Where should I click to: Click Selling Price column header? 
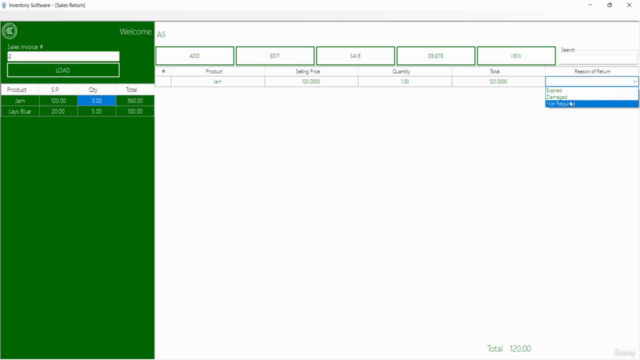pos(311,71)
